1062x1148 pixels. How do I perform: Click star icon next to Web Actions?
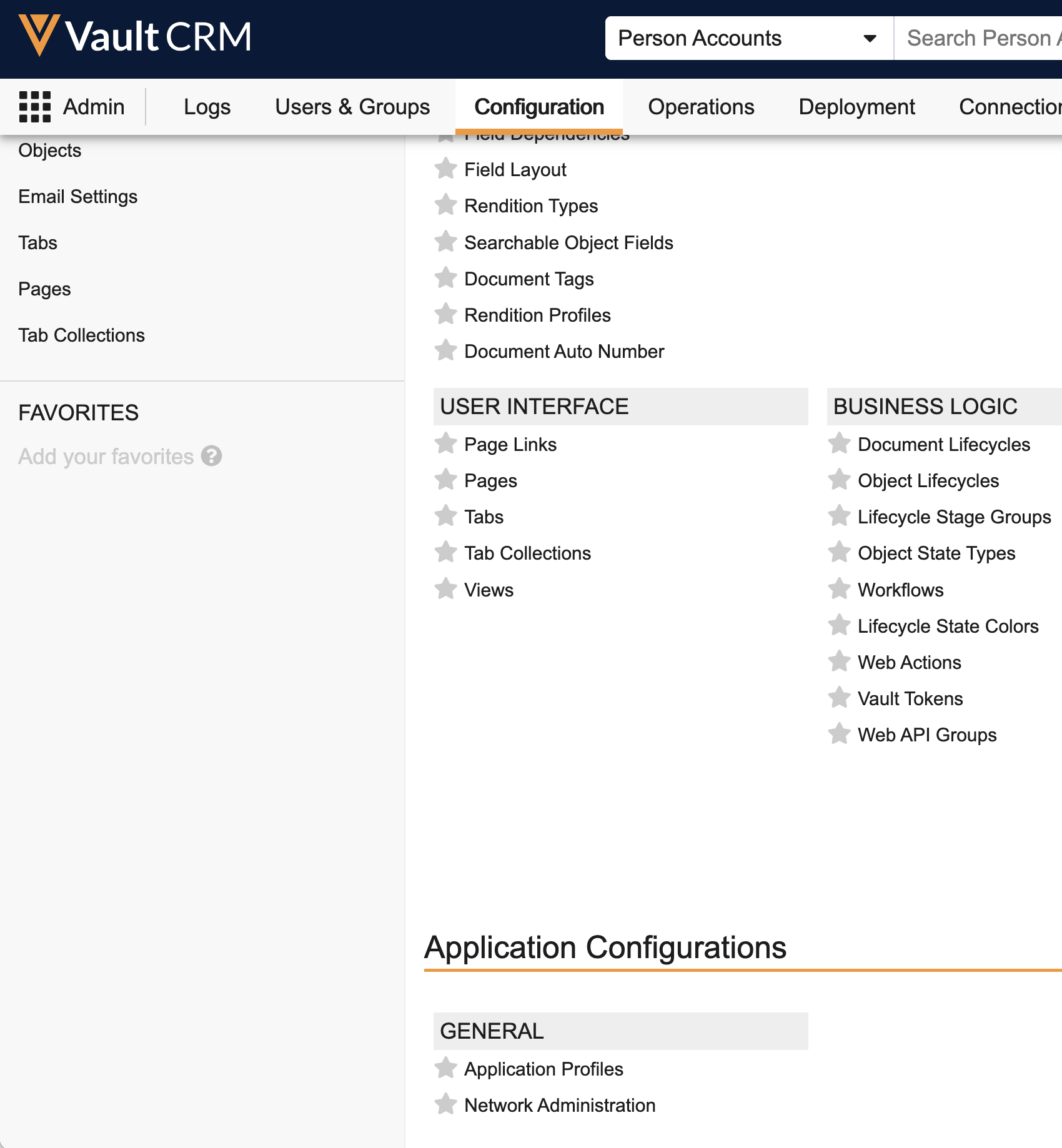click(x=839, y=661)
